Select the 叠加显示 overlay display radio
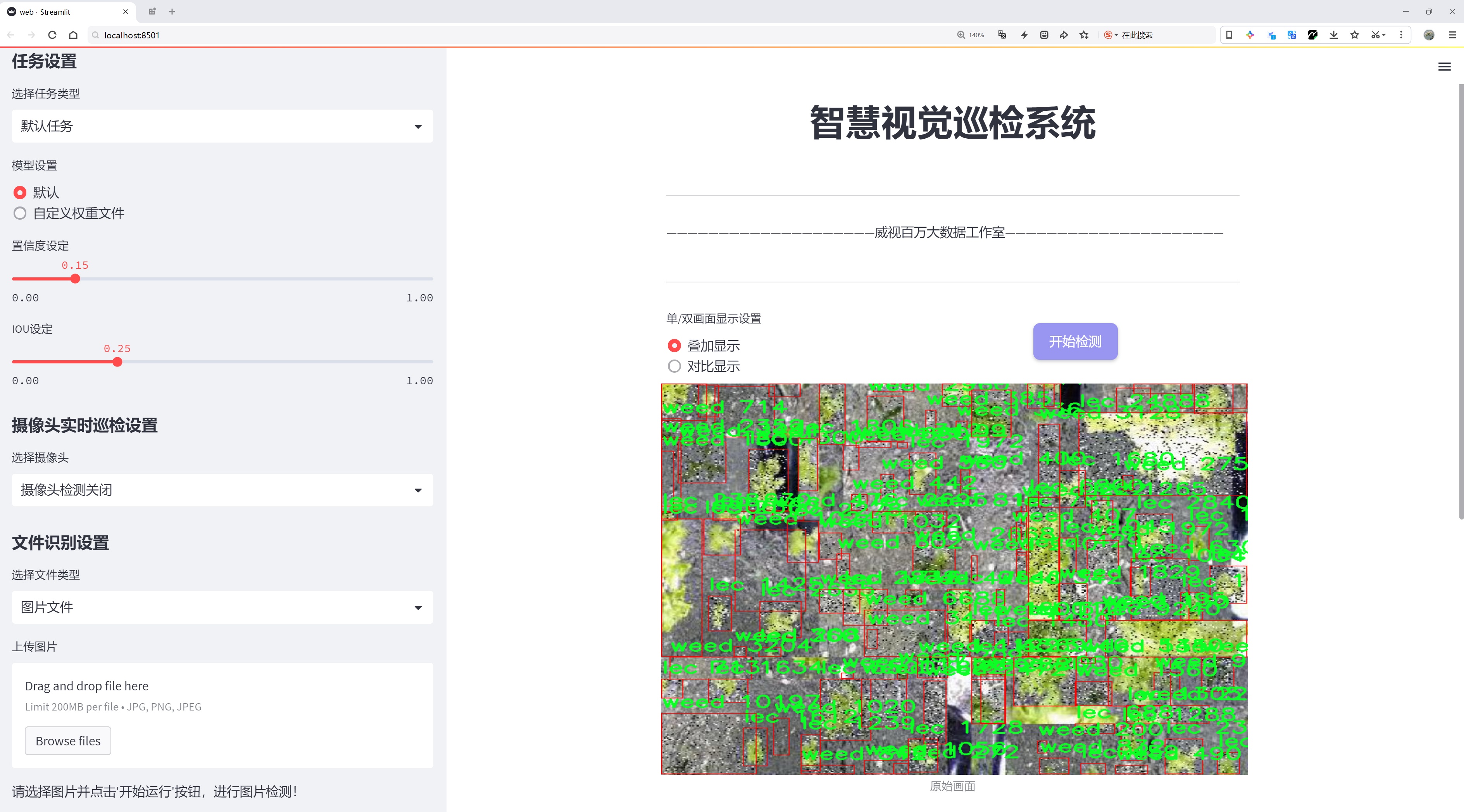 click(674, 346)
